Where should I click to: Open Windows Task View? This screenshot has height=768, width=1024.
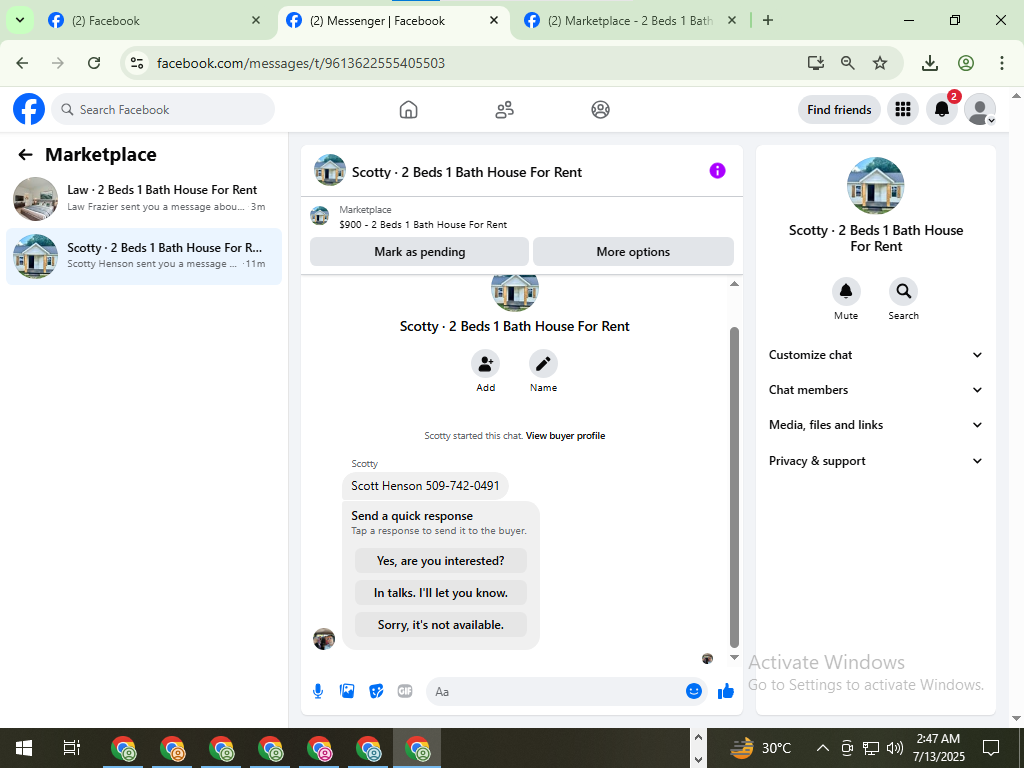(x=72, y=748)
